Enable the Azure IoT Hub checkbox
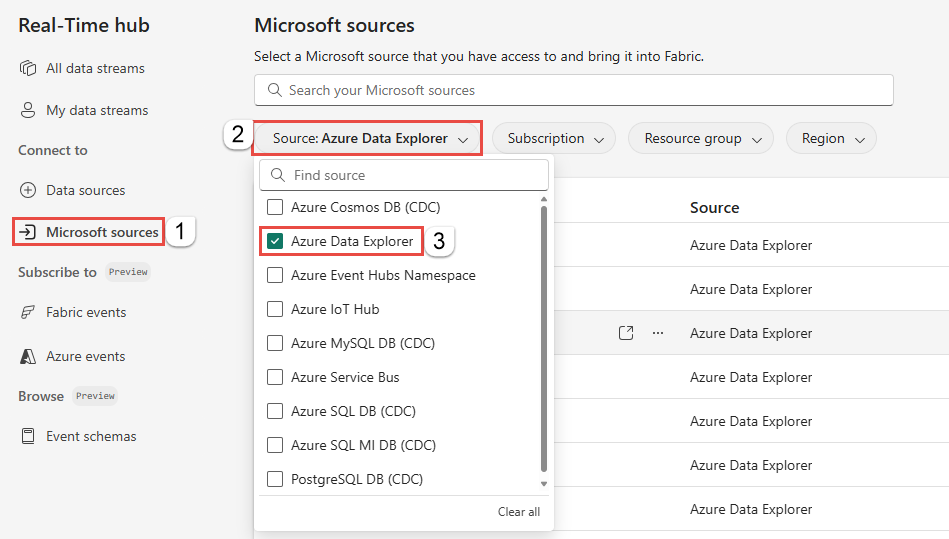This screenshot has height=539, width=949. click(x=275, y=309)
